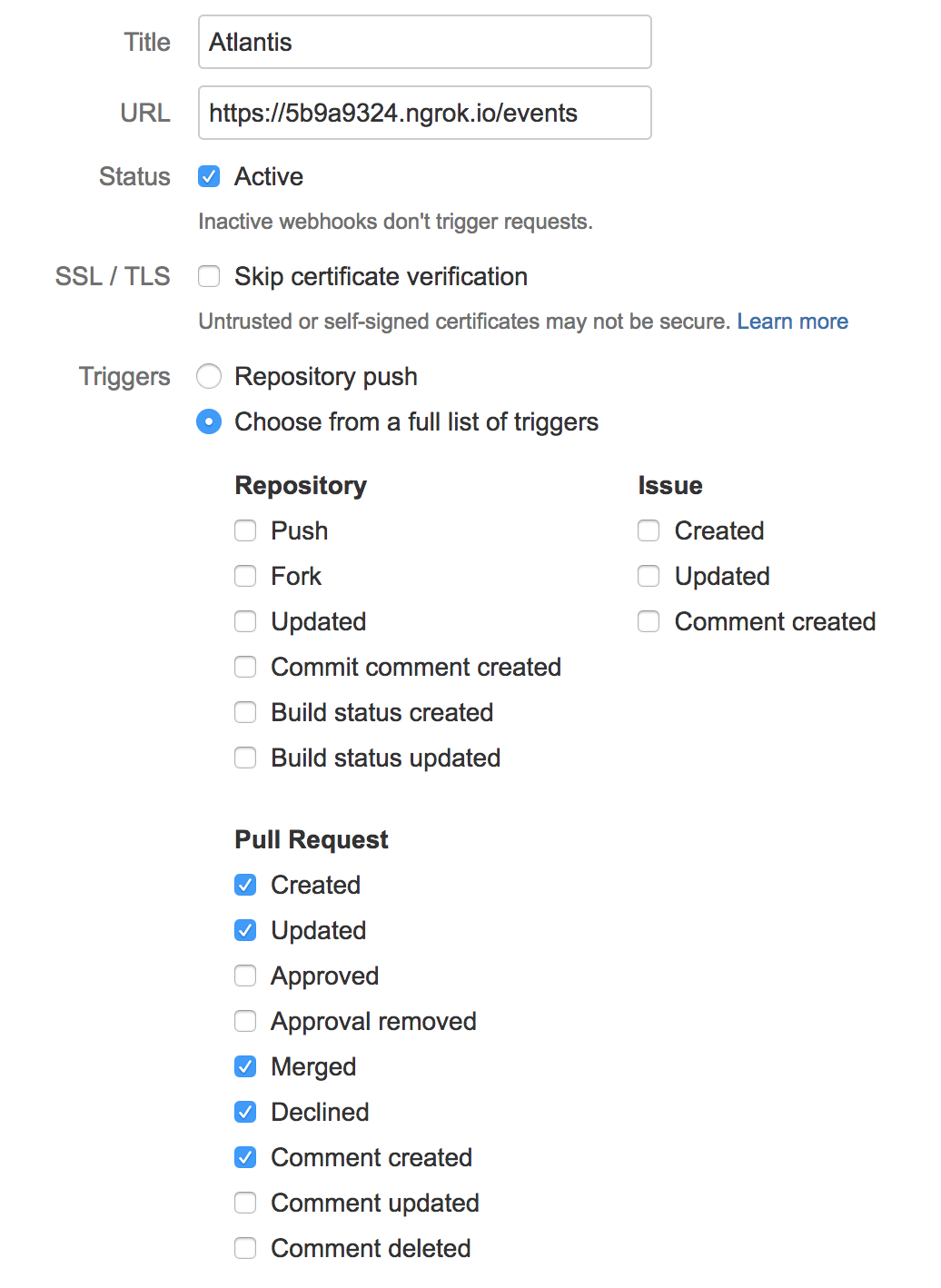Viewport: 941px width, 1288px height.
Task: Check Commit comment created
Action: point(245,667)
